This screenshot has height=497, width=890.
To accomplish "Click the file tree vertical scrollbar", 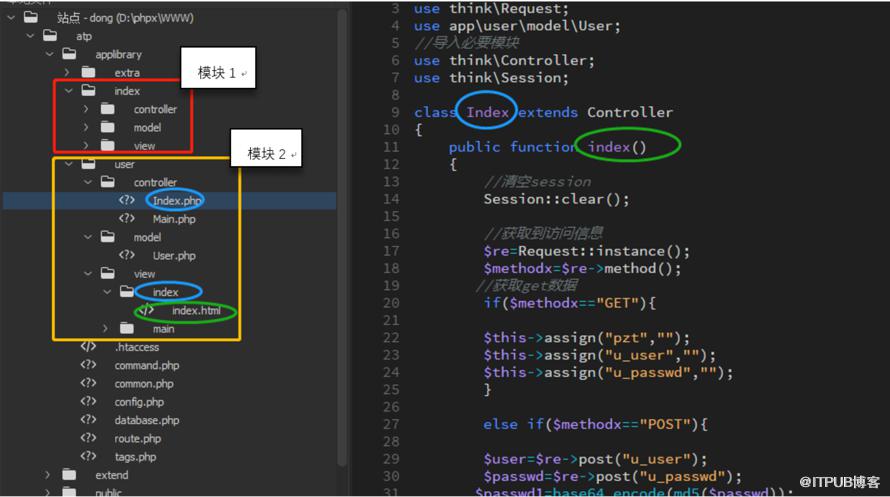I will (342, 238).
